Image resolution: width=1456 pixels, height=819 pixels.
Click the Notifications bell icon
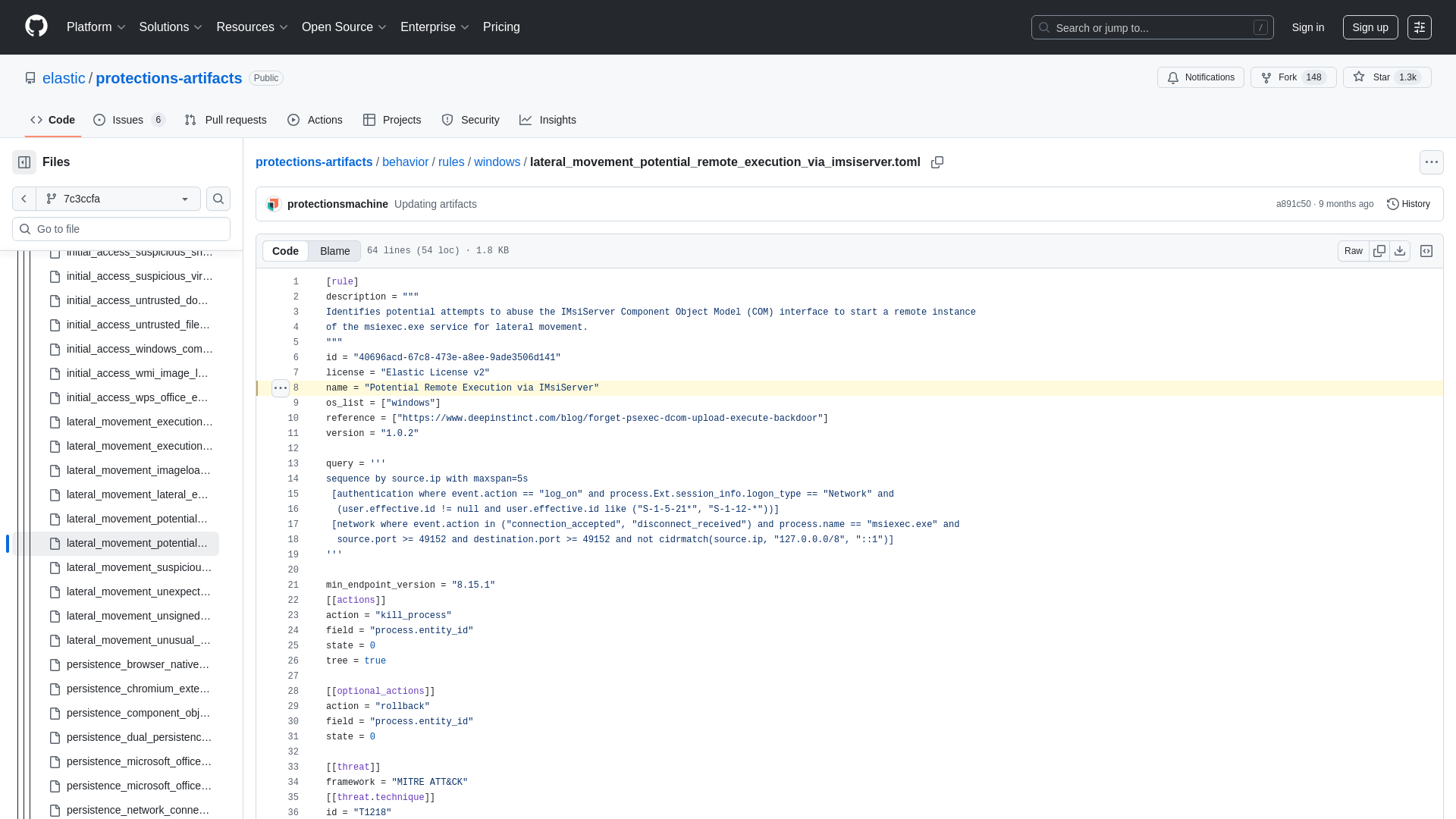1172,78
